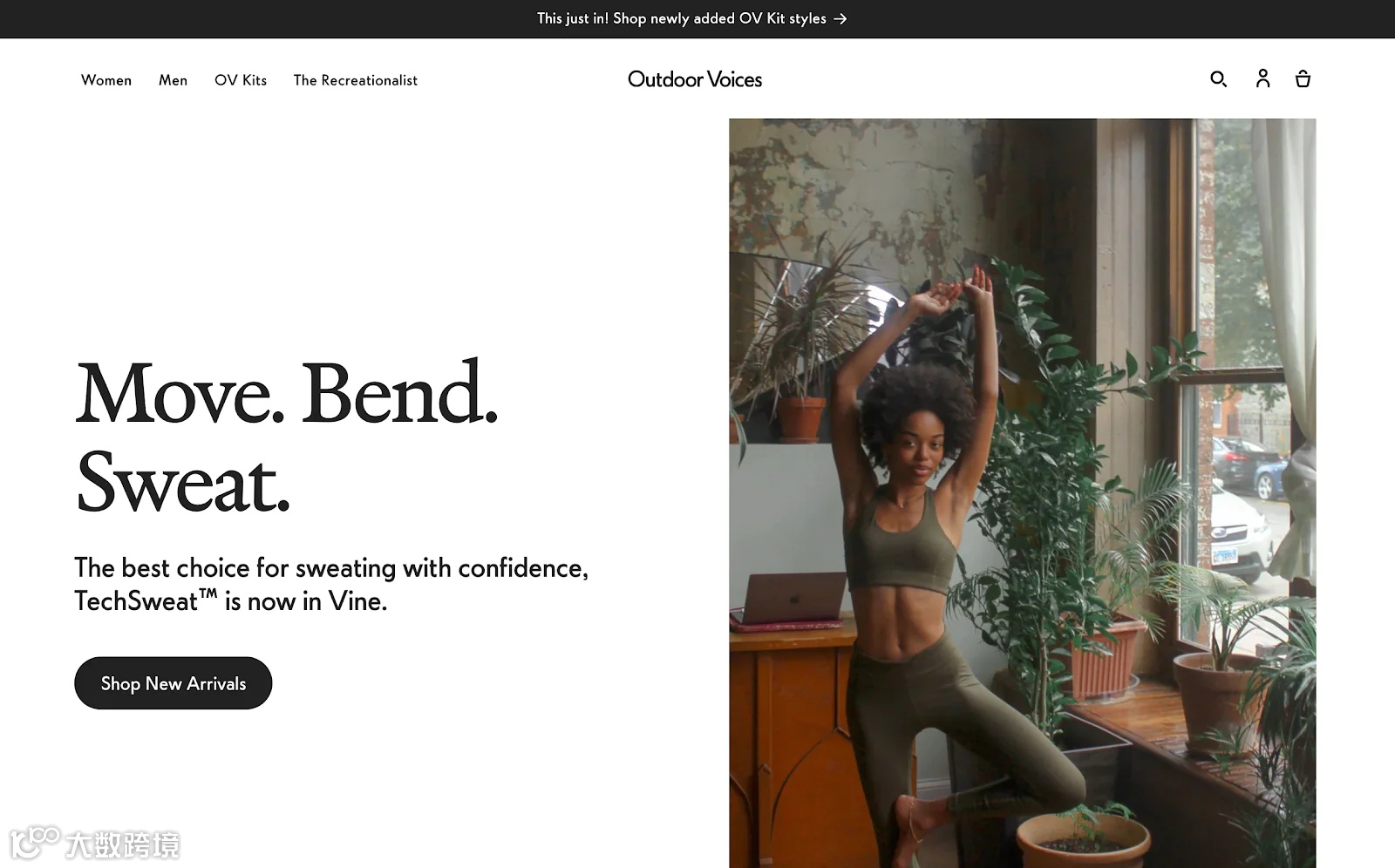Click the yoga pose hero image
1395x868 pixels.
point(1022,492)
